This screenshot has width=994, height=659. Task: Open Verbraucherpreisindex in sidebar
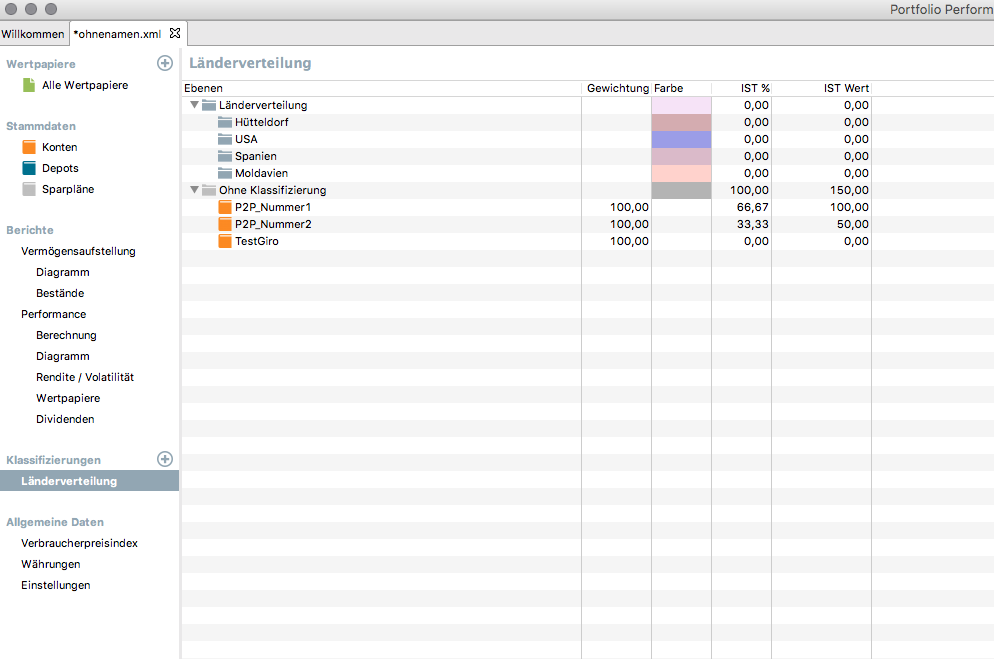tap(79, 543)
